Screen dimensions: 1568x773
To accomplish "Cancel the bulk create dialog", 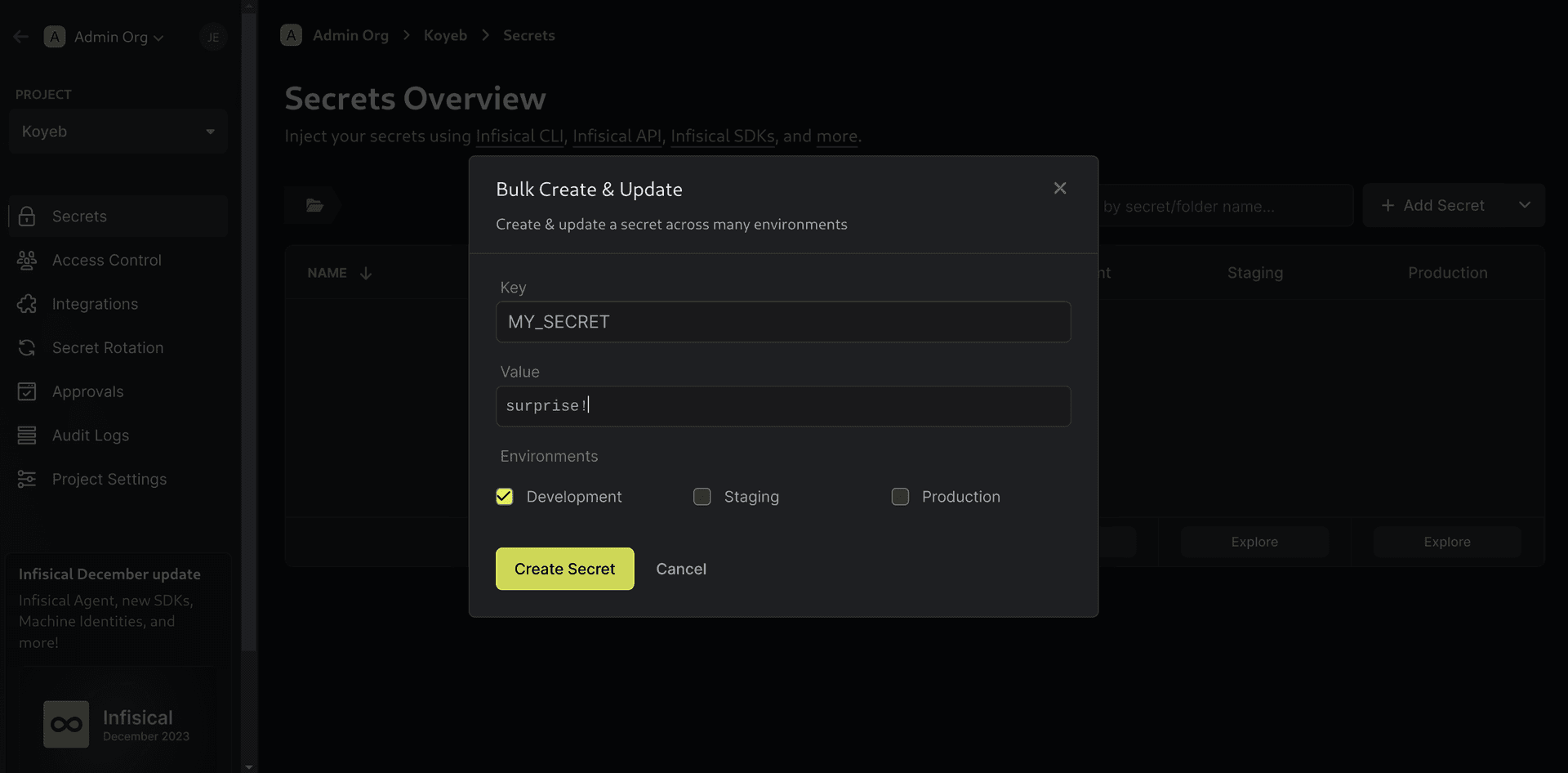I will tap(680, 570).
